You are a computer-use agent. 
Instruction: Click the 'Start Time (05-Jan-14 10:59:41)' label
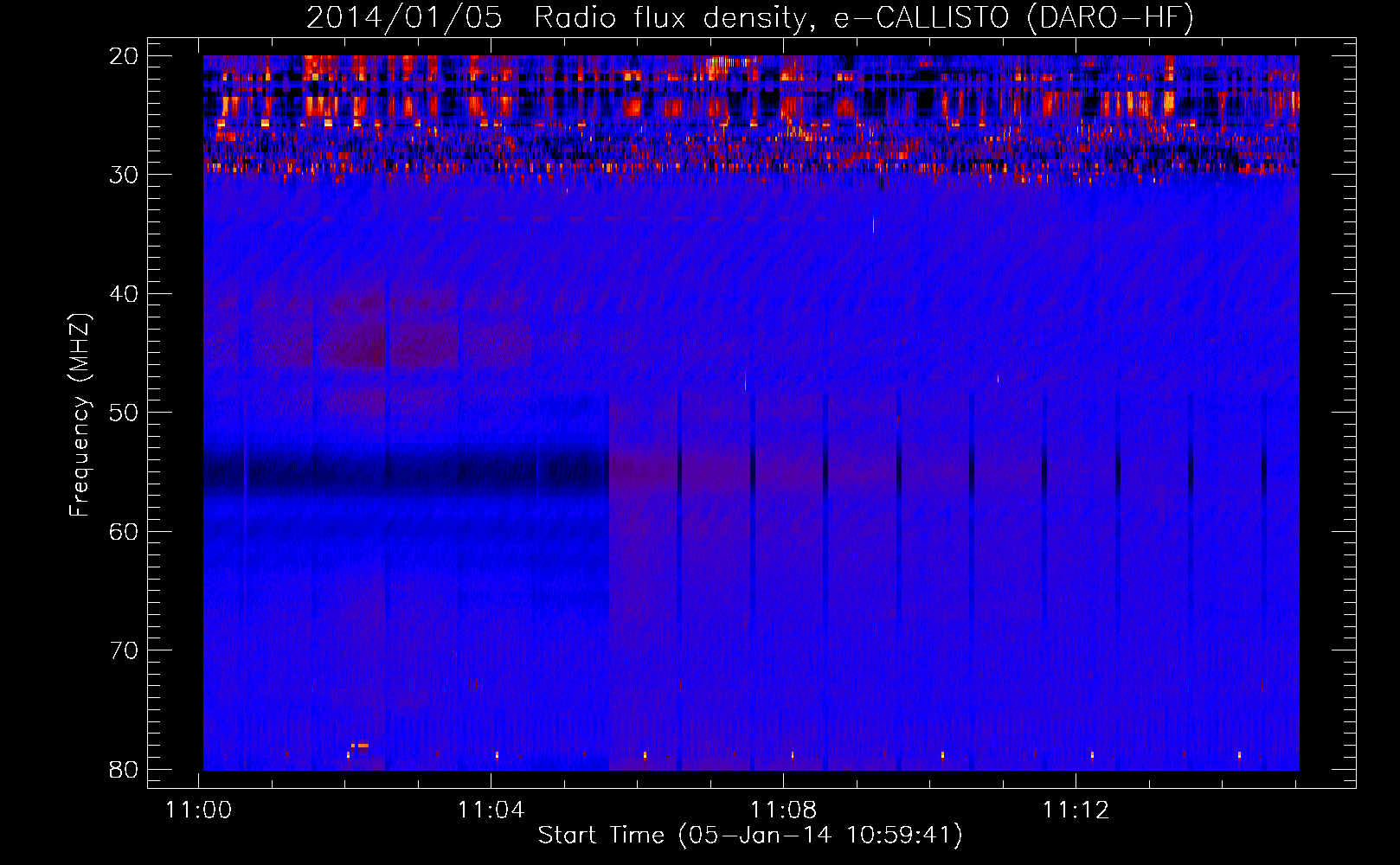click(x=750, y=836)
